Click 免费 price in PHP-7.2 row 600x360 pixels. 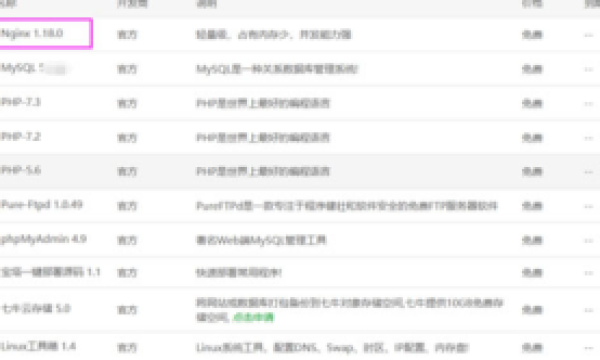coord(532,138)
